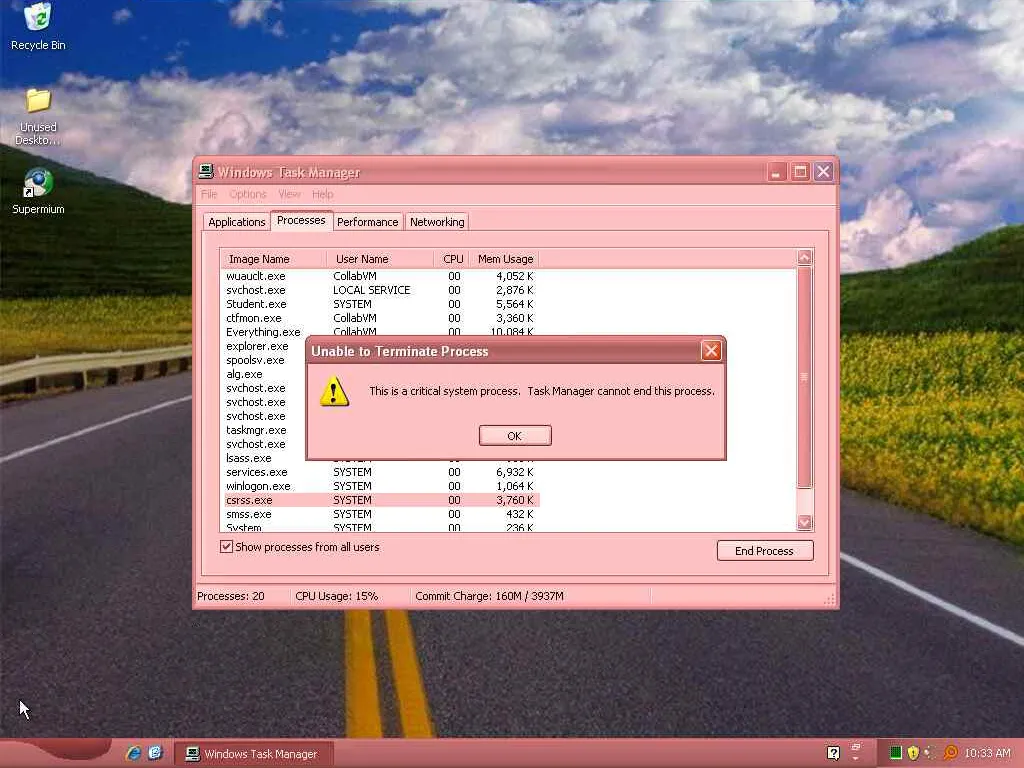
Task: Select the Supermium browser shortcut
Action: point(38,191)
